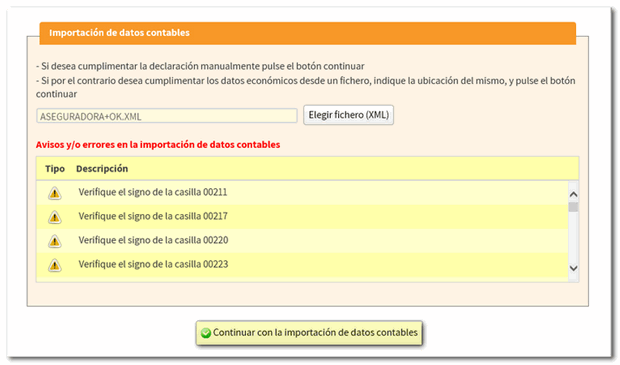Continue with the importación de datos contables

pos(309,333)
